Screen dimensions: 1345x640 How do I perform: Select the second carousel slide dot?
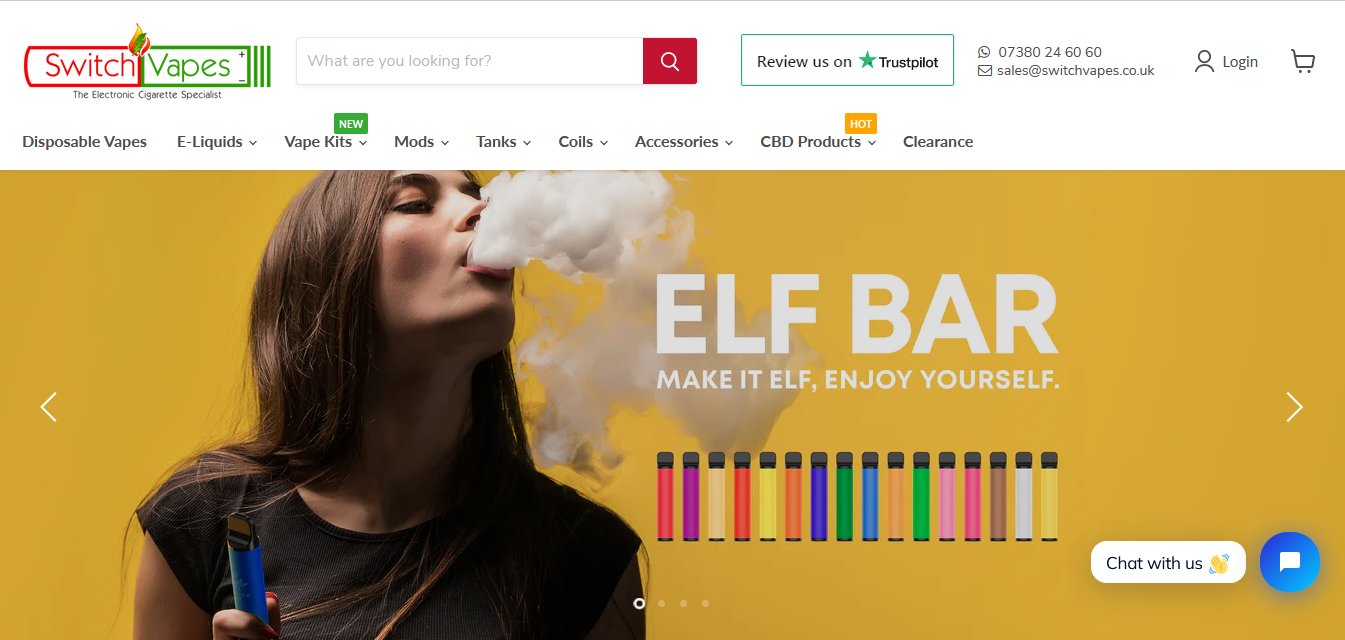coord(662,603)
